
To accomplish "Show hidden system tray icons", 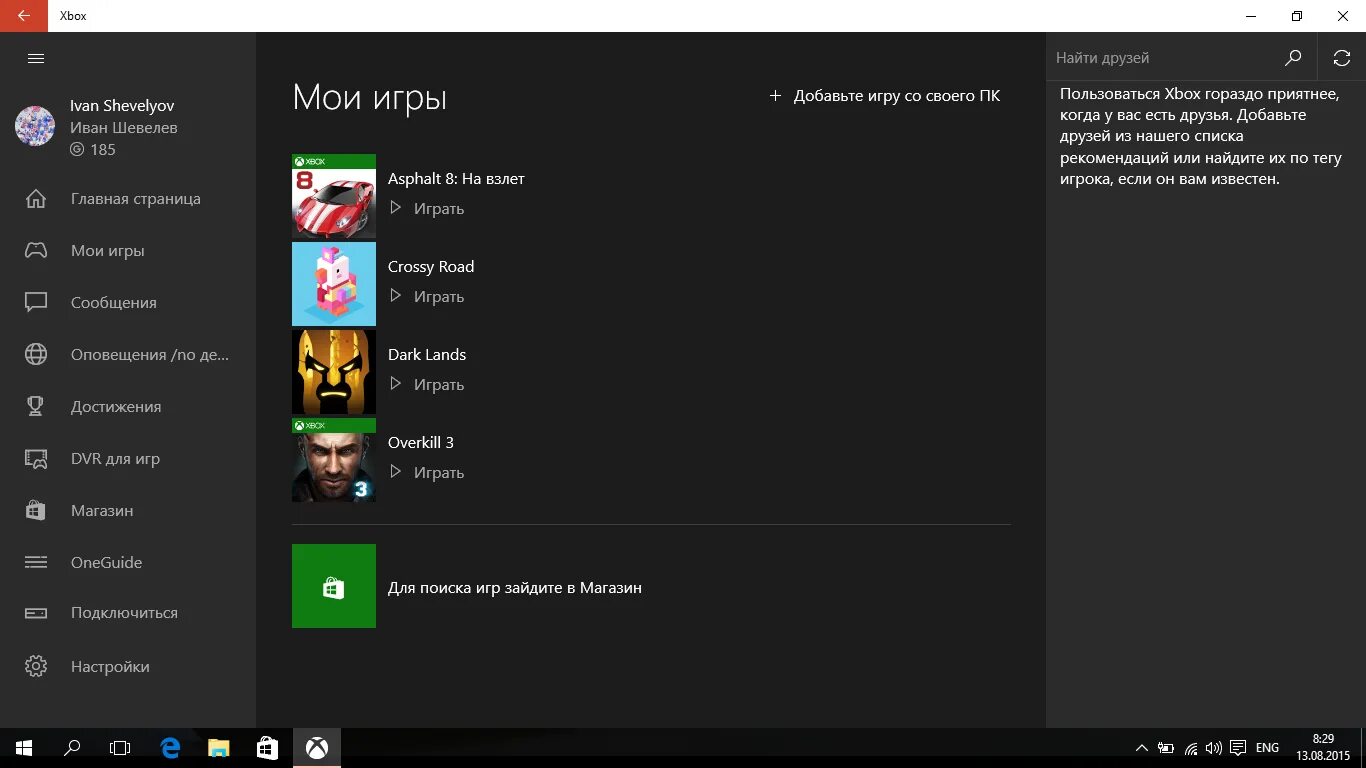I will [1142, 748].
